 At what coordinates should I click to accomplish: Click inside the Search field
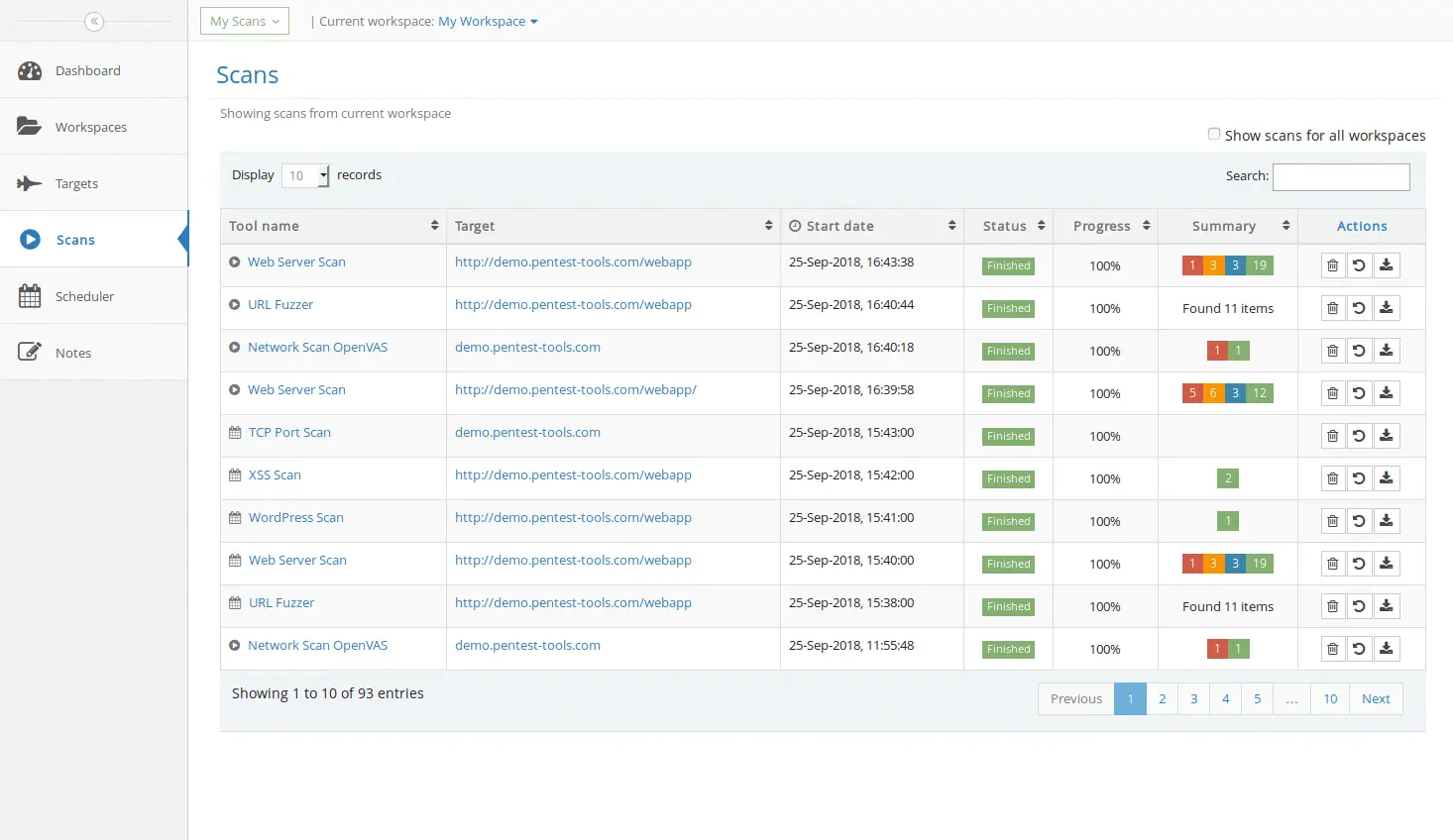click(x=1340, y=176)
